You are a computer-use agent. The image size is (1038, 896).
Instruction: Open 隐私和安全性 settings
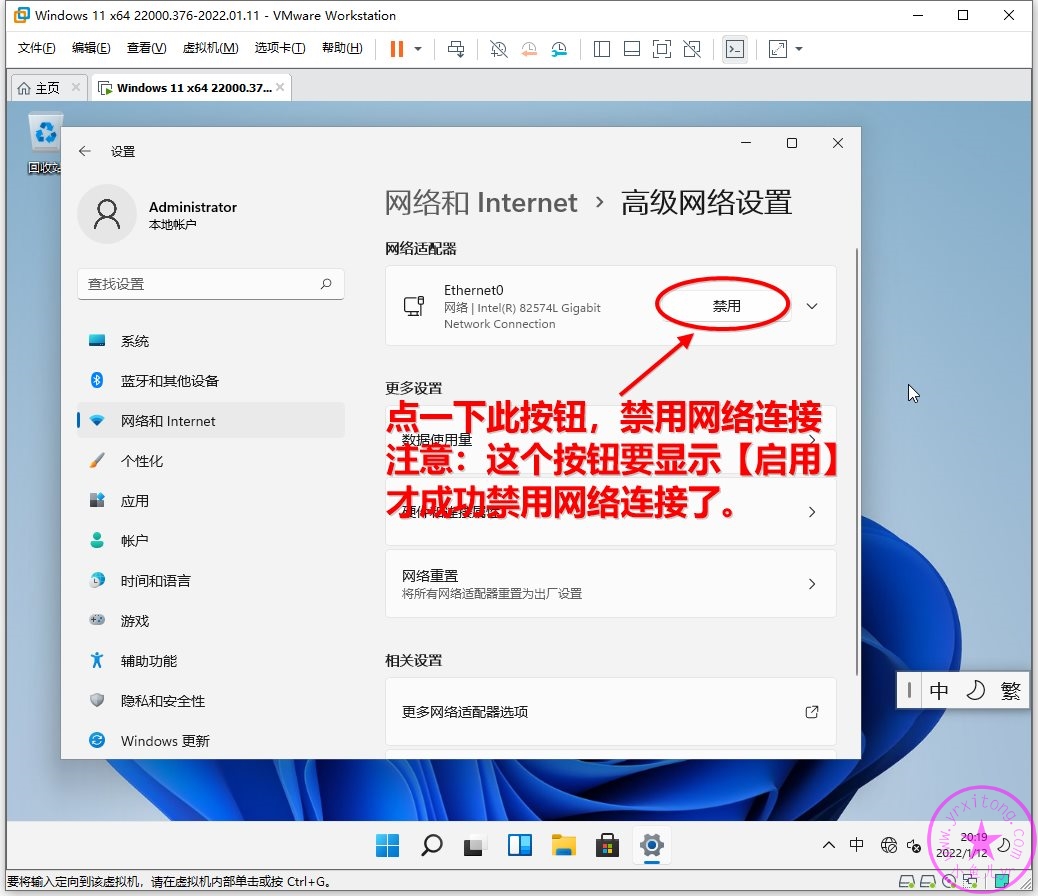(211, 701)
